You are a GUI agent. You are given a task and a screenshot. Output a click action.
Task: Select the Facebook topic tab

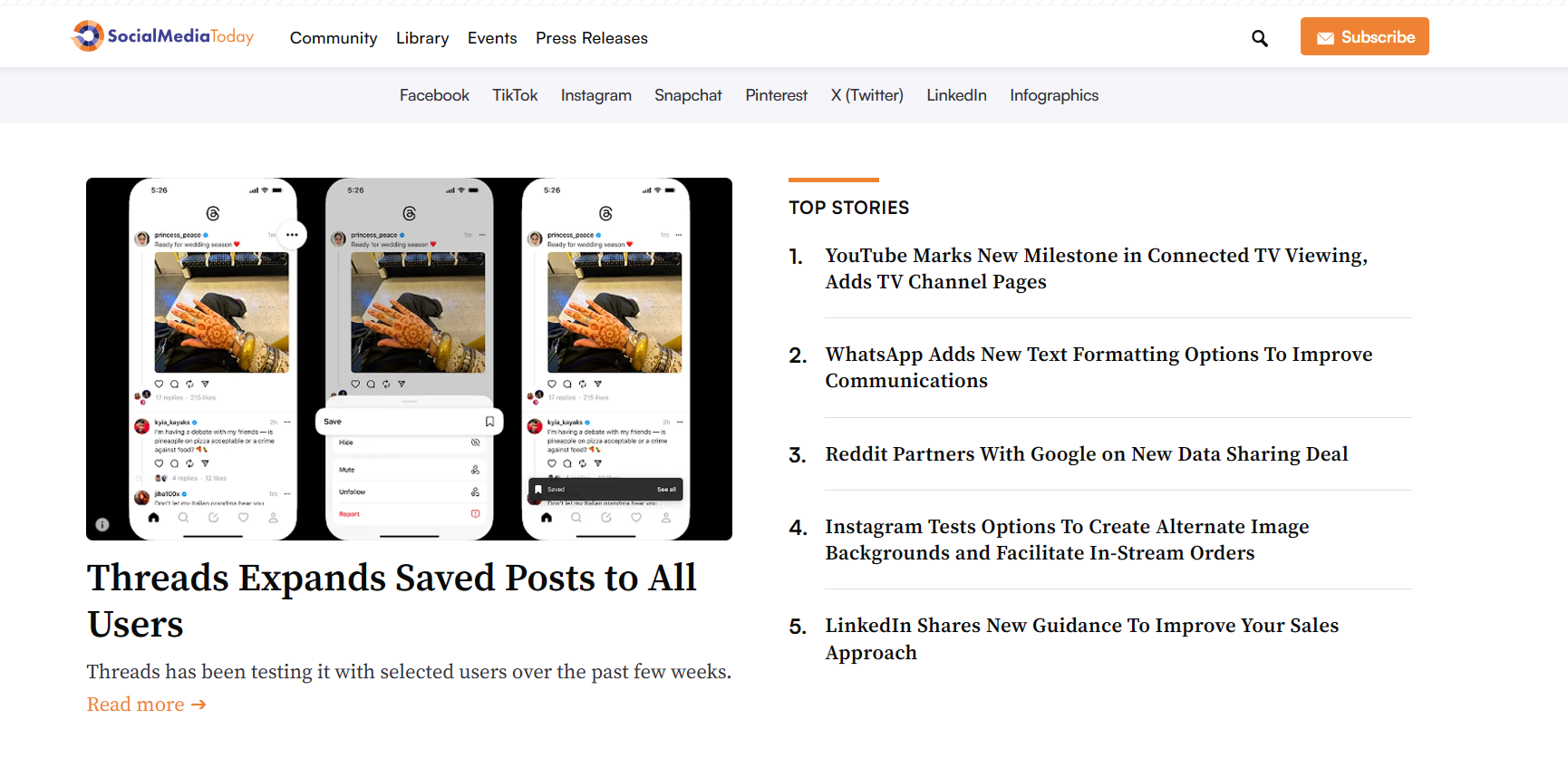(434, 95)
